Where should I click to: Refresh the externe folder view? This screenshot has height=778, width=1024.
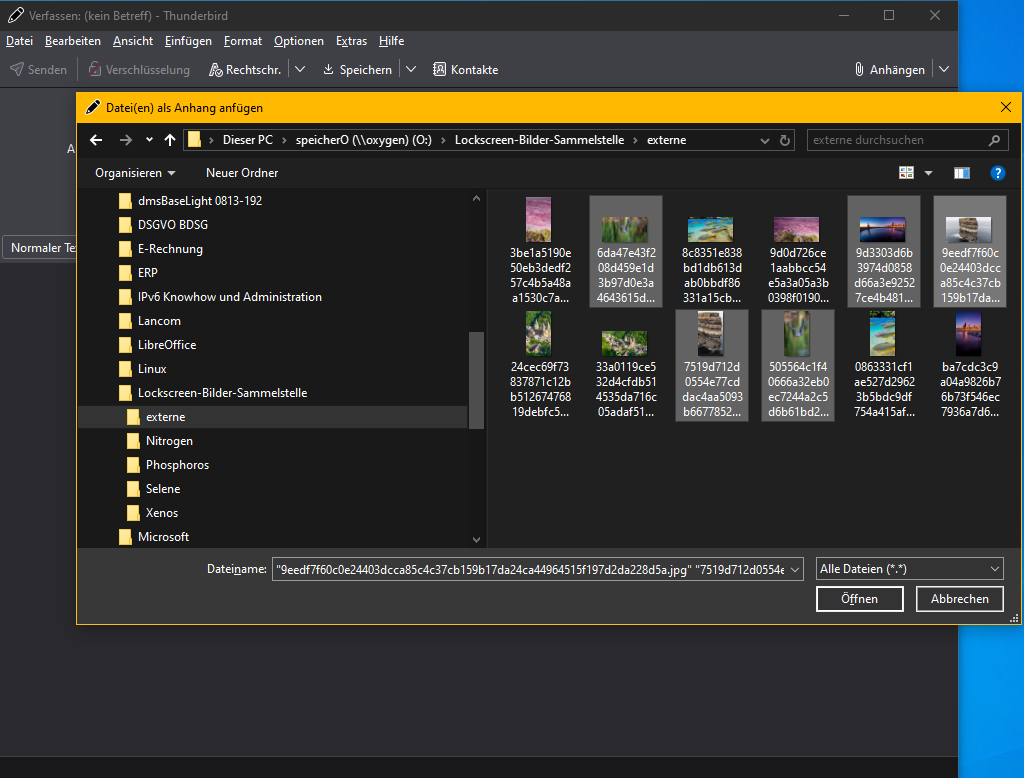coord(784,140)
